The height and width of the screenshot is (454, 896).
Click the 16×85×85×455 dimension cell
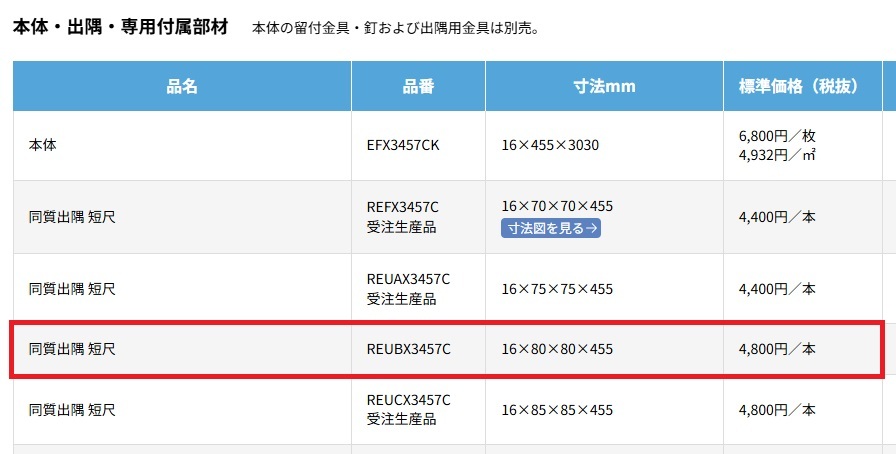(x=557, y=410)
